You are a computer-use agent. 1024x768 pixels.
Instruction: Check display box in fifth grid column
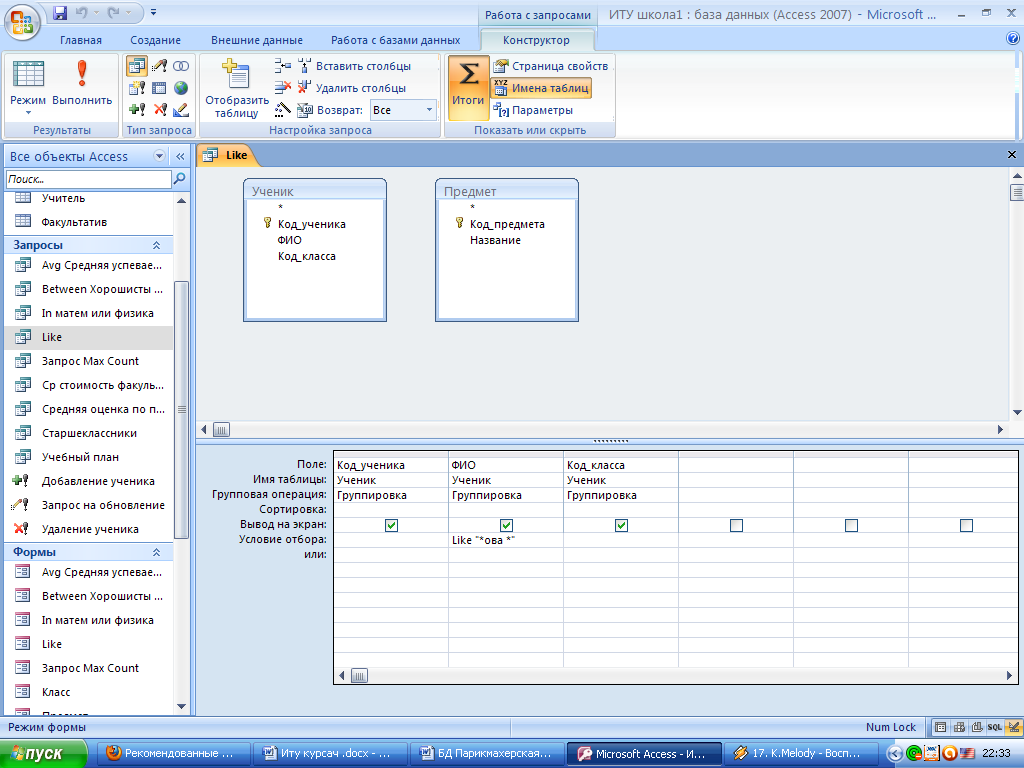pos(851,525)
